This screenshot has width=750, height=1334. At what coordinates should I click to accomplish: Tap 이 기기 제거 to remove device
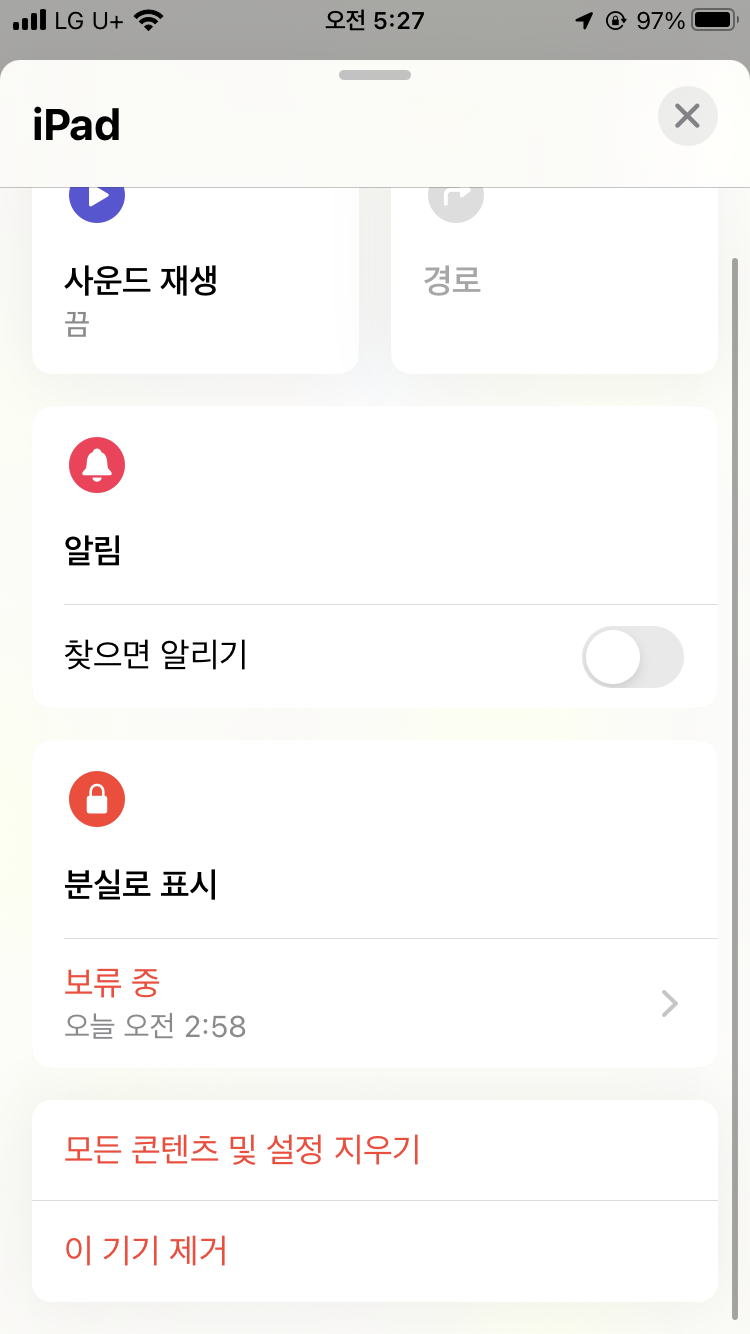click(146, 1250)
